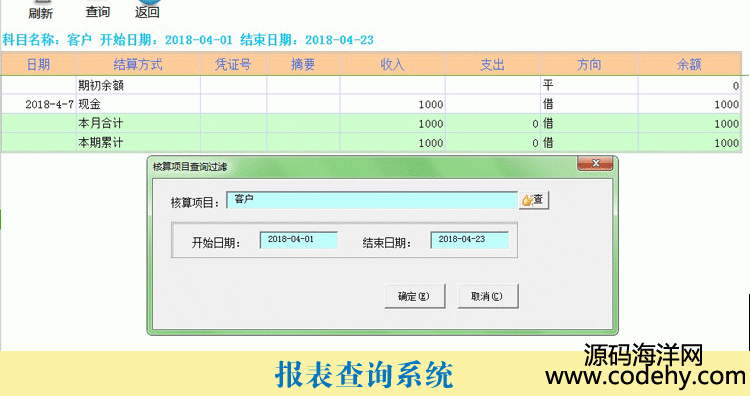Select the 开始日期 date field
Image resolution: width=750 pixels, height=396 pixels.
click(298, 240)
